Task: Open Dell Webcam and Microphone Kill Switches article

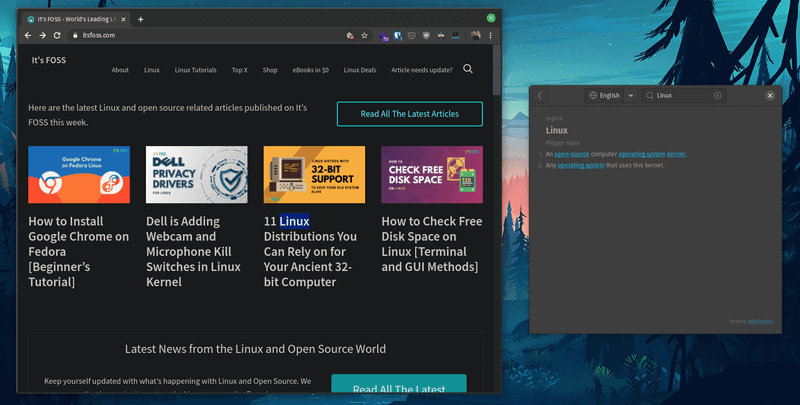Action: coord(193,251)
